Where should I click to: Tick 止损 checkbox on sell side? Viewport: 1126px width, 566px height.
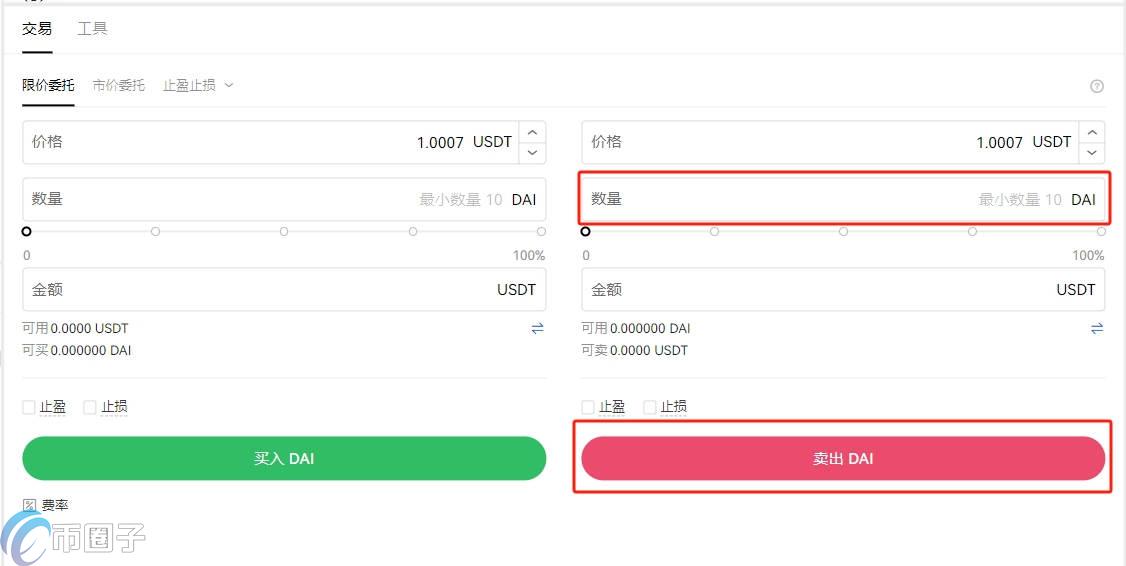[649, 407]
